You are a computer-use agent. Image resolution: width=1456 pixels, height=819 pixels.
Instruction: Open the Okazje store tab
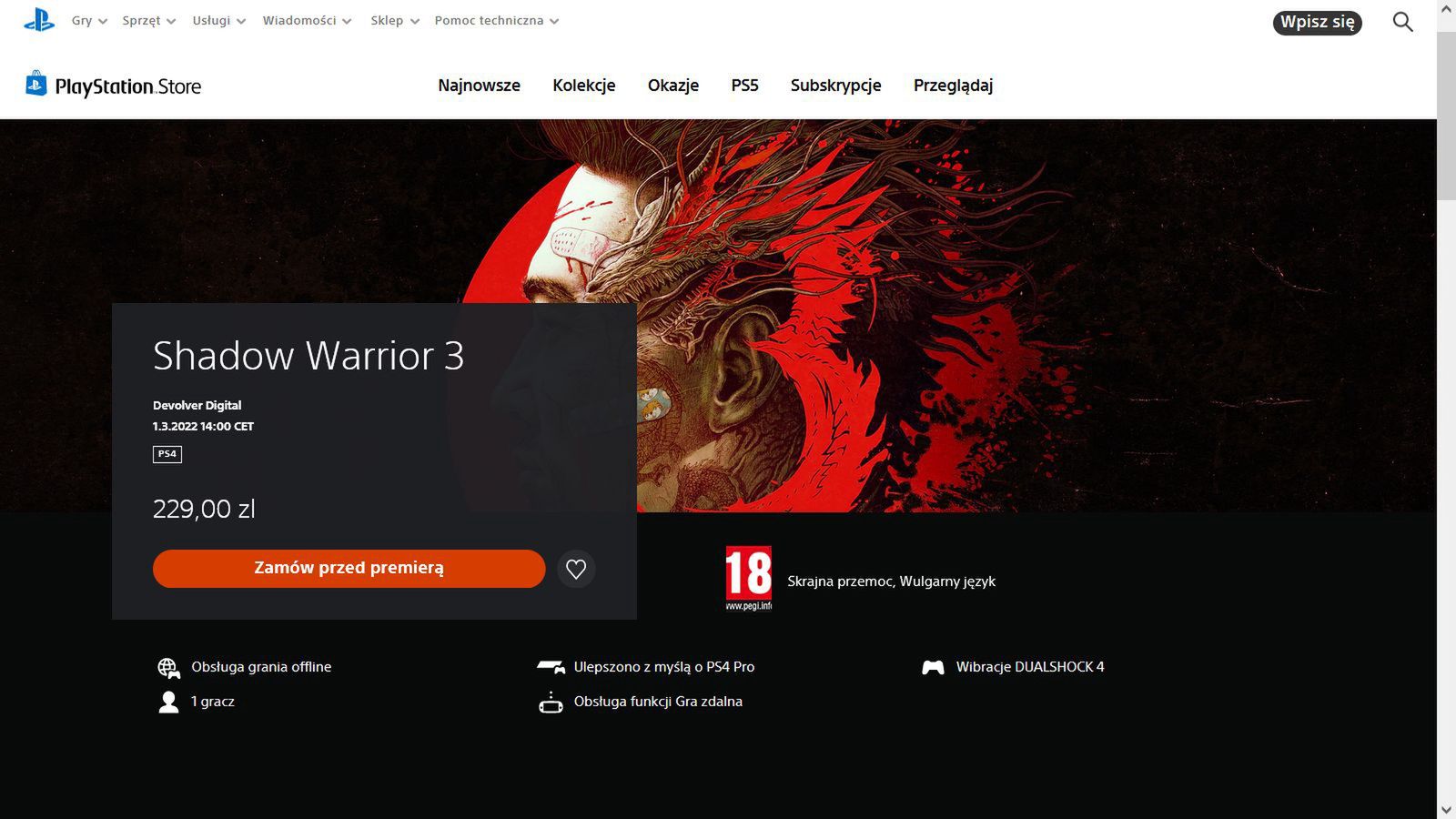coord(673,86)
